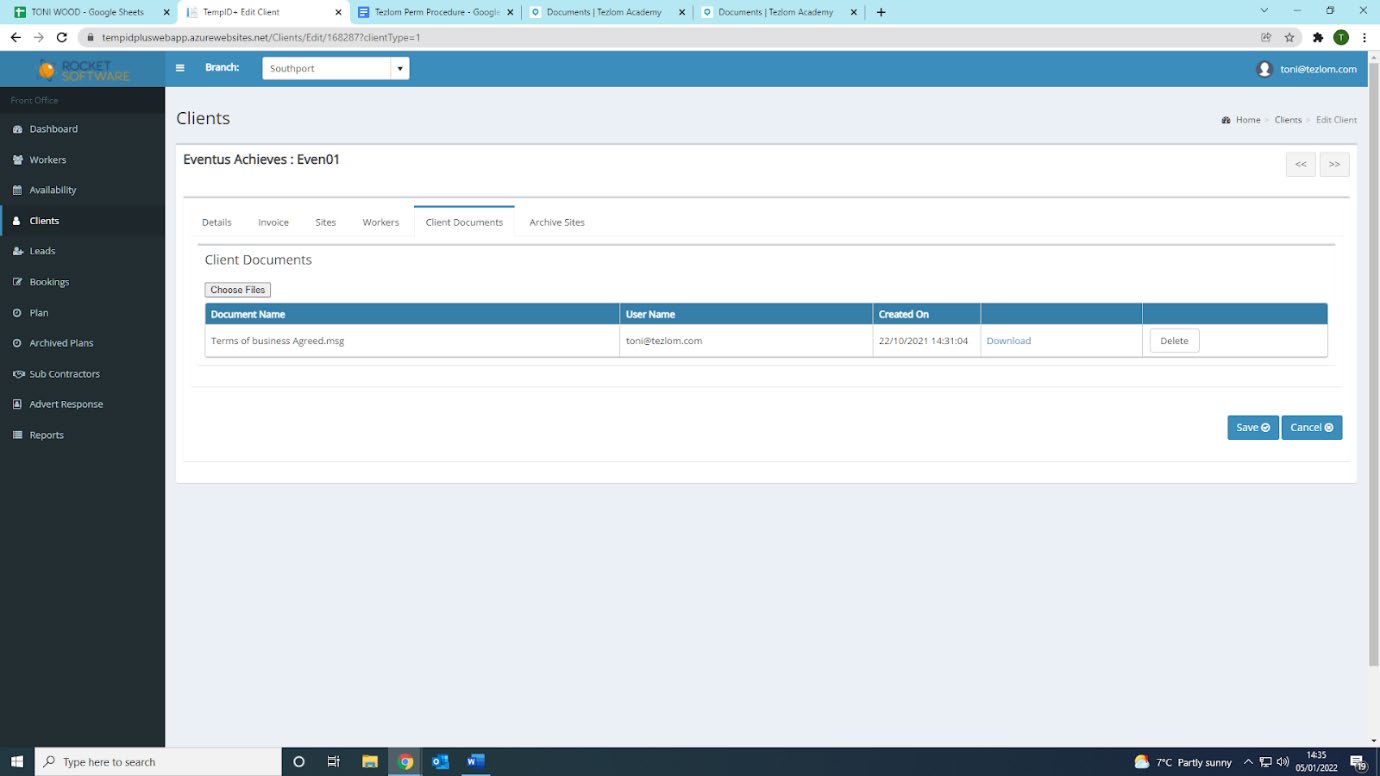
Task: Open Sub Contractors in the sidebar
Action: (x=64, y=374)
